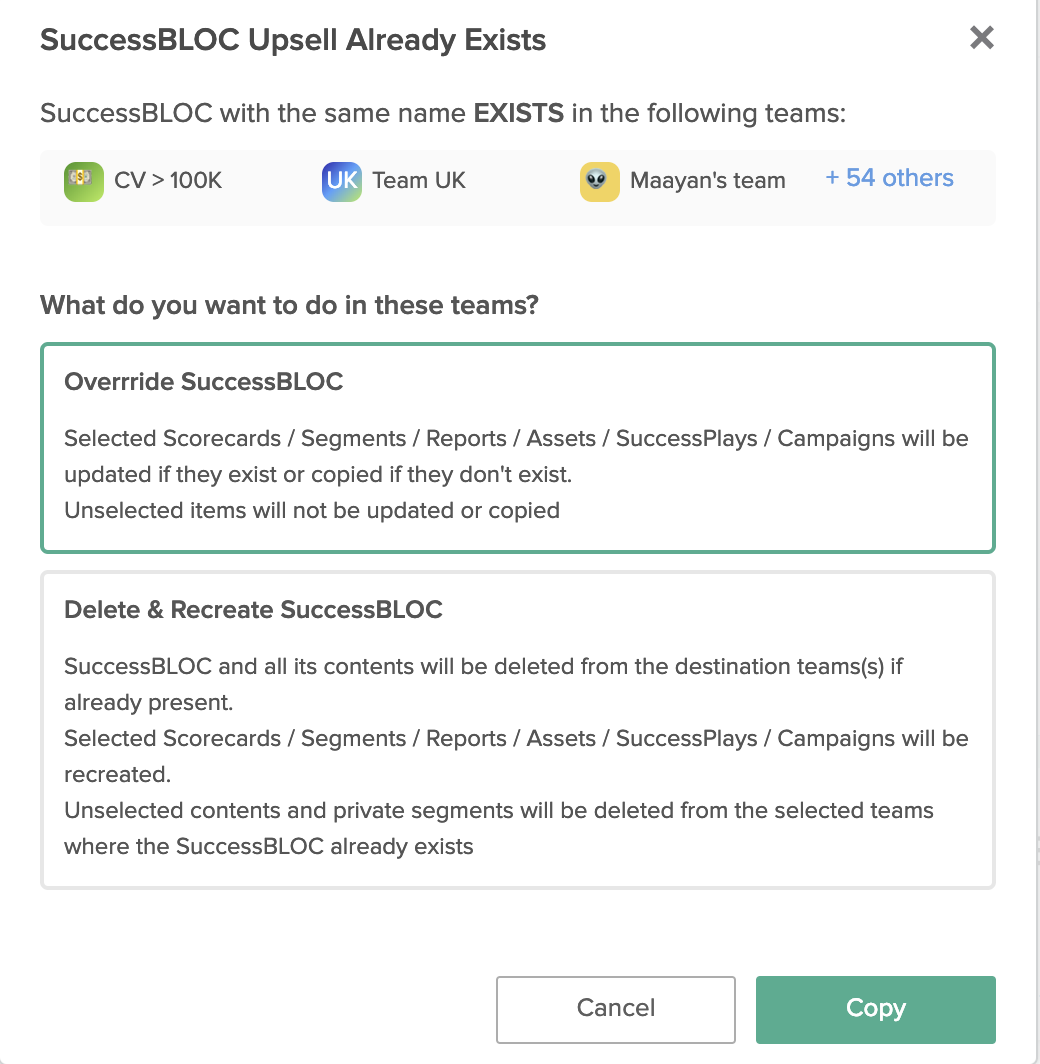1040x1064 pixels.
Task: Choose the Override SuccessBLOC option card
Action: tap(518, 448)
